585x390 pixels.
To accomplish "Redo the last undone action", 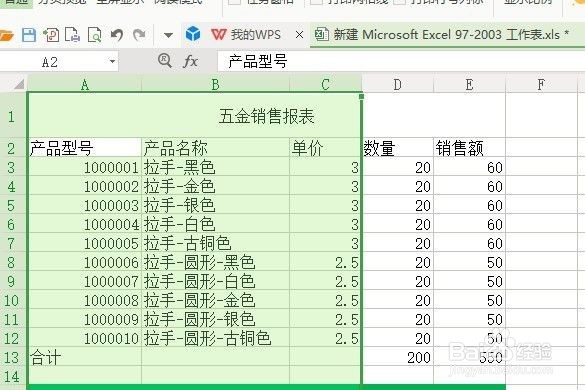I will pos(139,35).
